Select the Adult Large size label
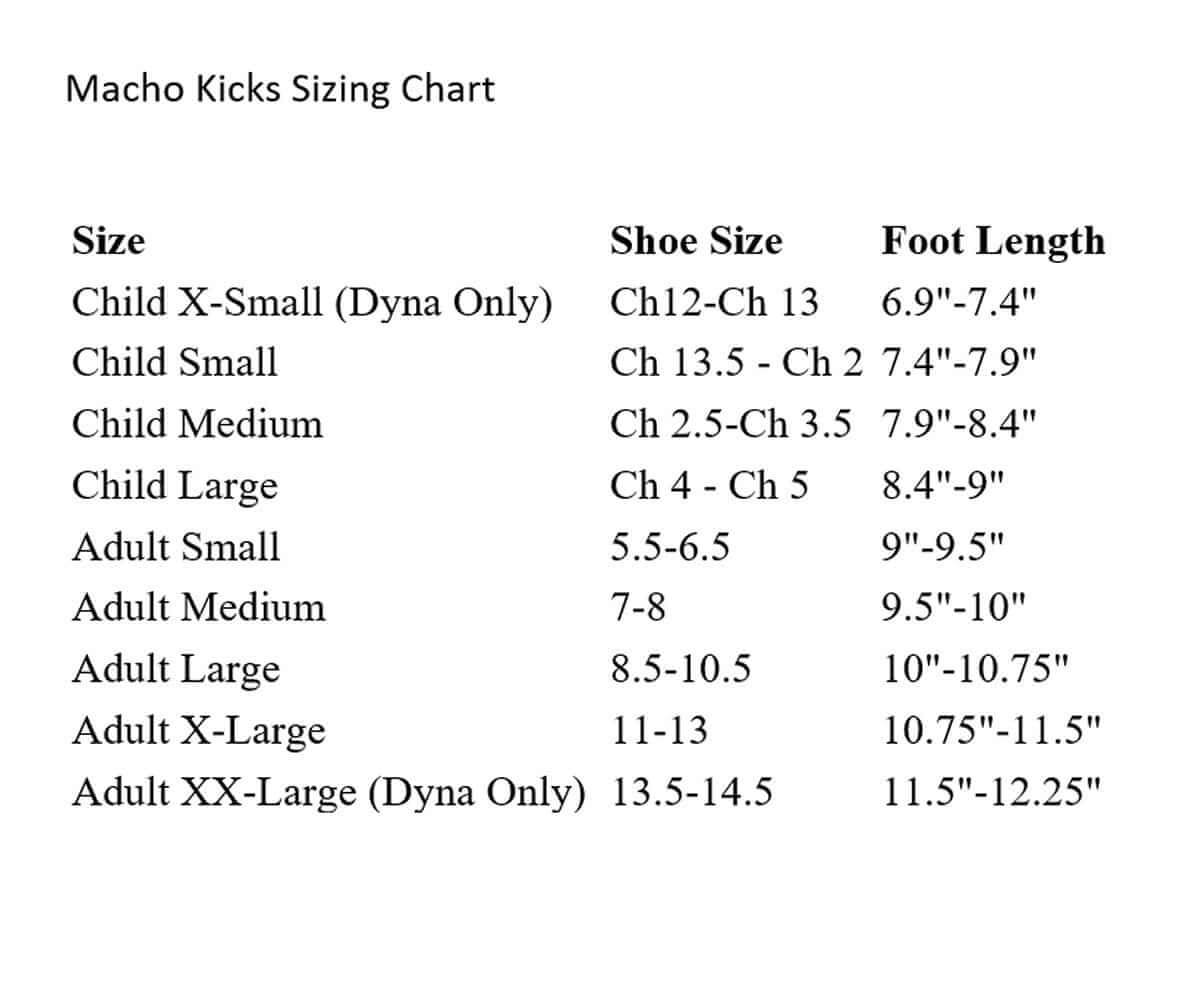The width and height of the screenshot is (1182, 1000). point(176,670)
